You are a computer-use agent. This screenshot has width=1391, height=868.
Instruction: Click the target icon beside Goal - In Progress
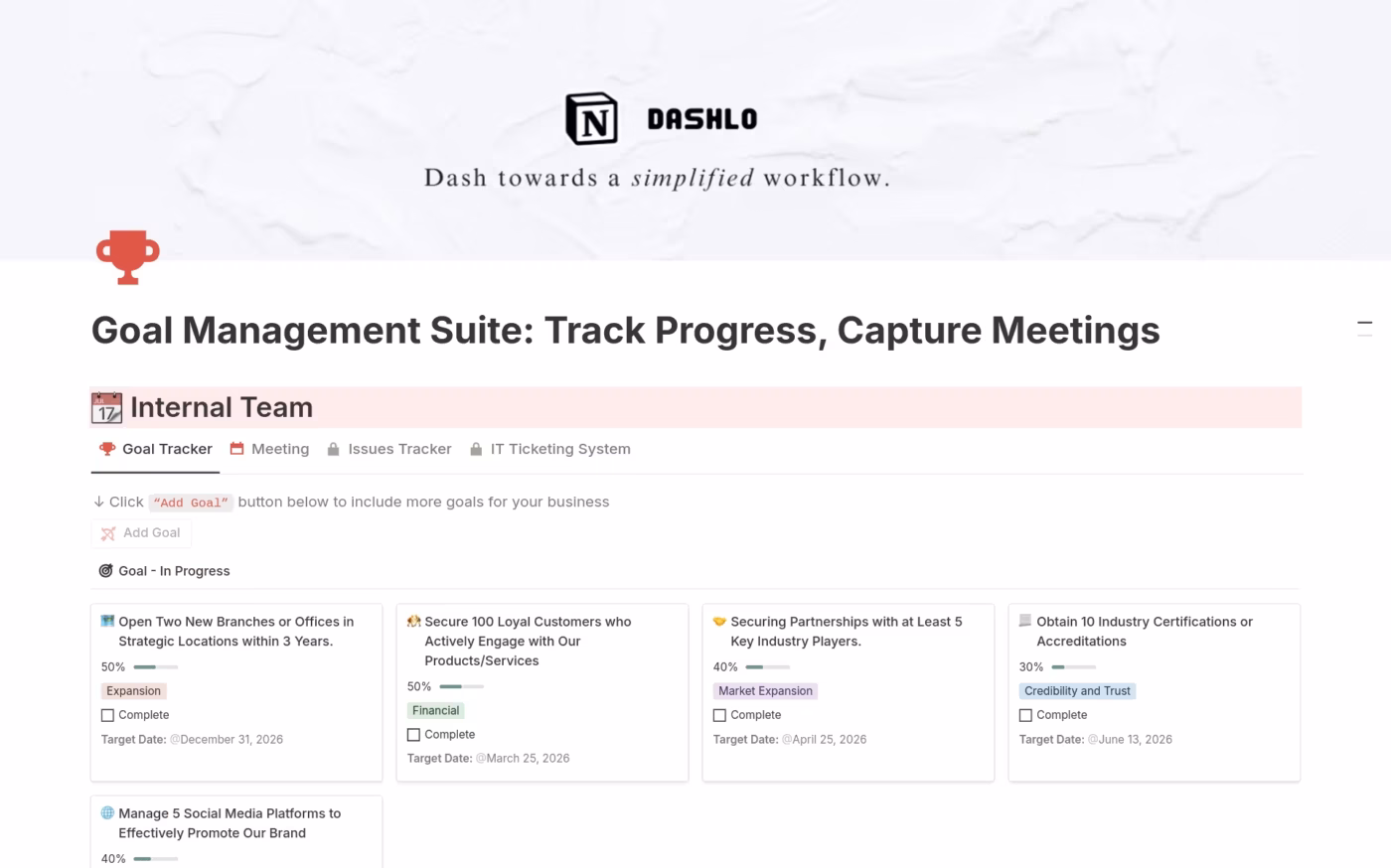coord(105,571)
